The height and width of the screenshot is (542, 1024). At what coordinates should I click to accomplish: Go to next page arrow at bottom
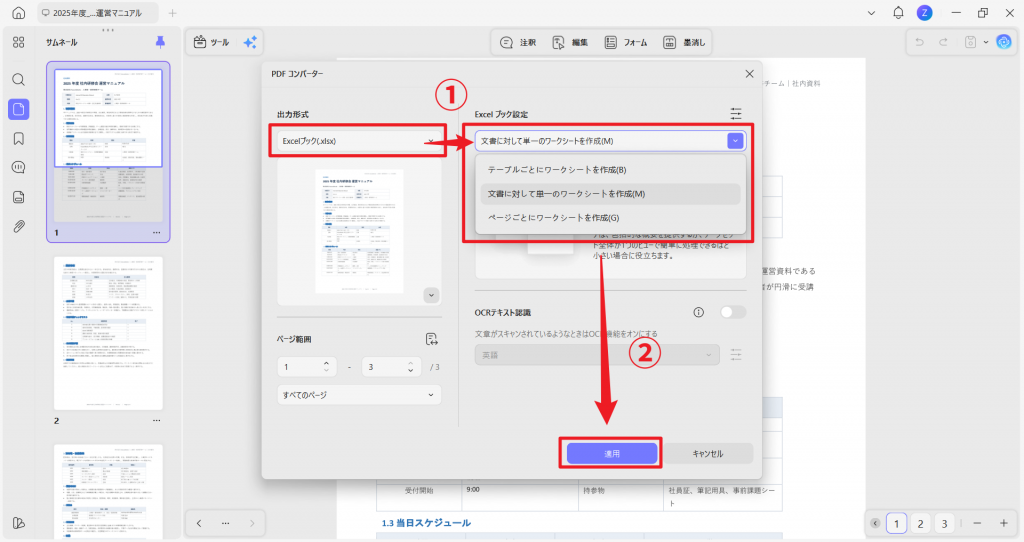click(251, 523)
